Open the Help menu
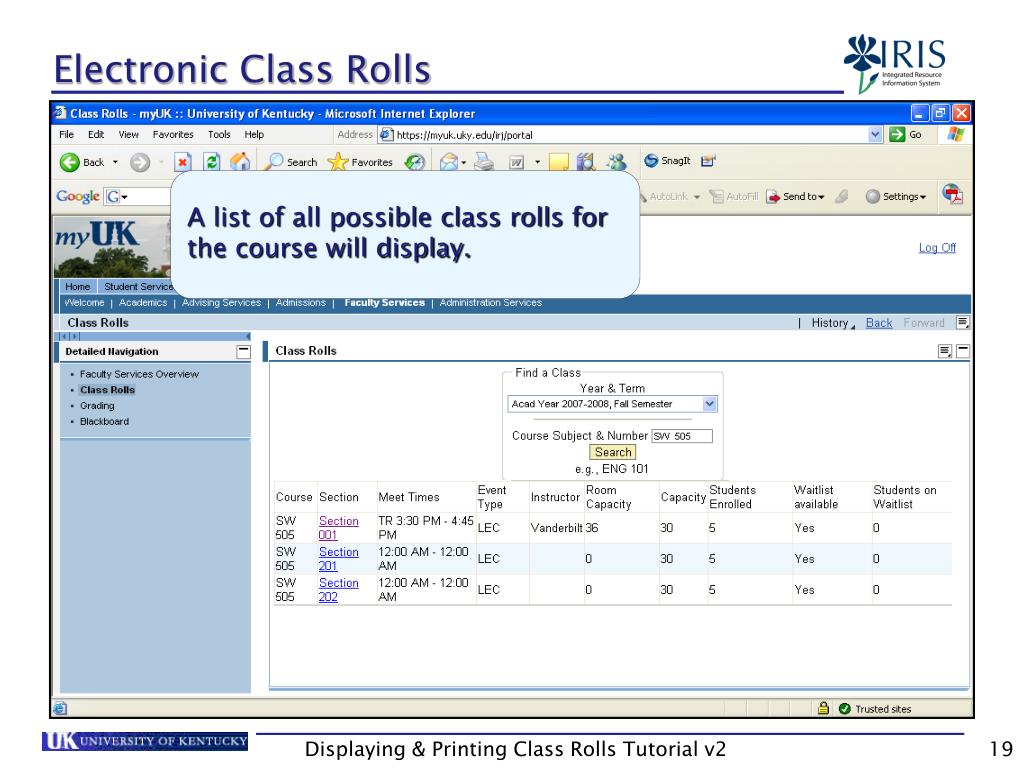Image resolution: width=1024 pixels, height=768 pixels. point(254,135)
